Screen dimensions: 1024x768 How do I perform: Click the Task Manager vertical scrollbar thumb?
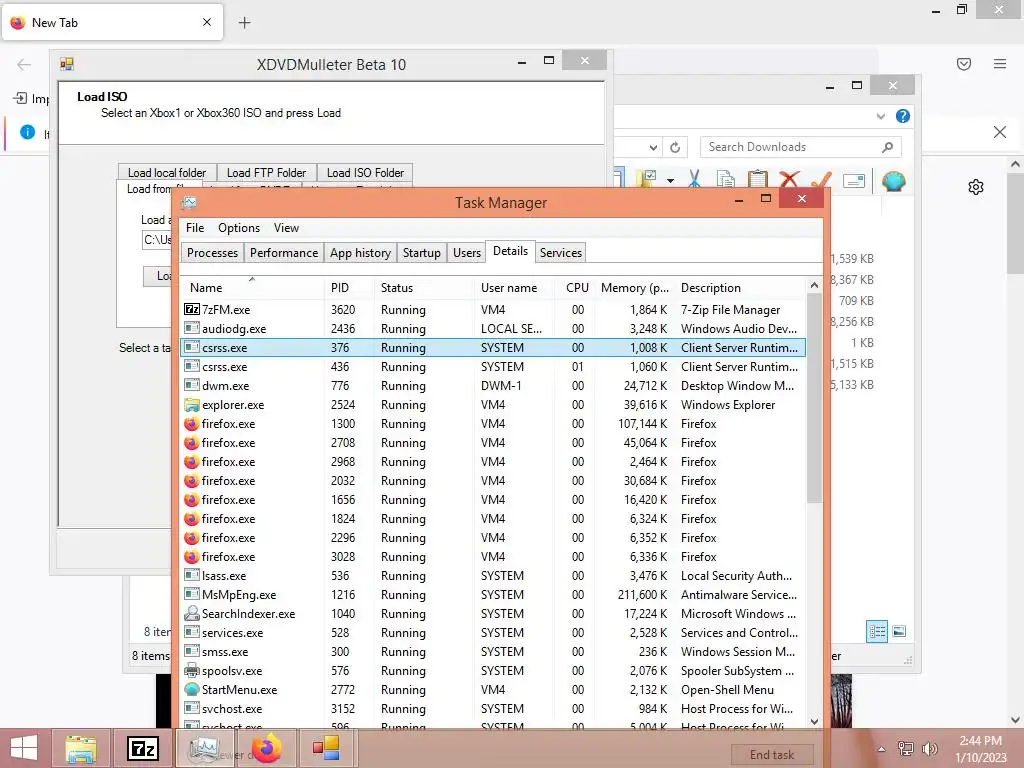[814, 397]
